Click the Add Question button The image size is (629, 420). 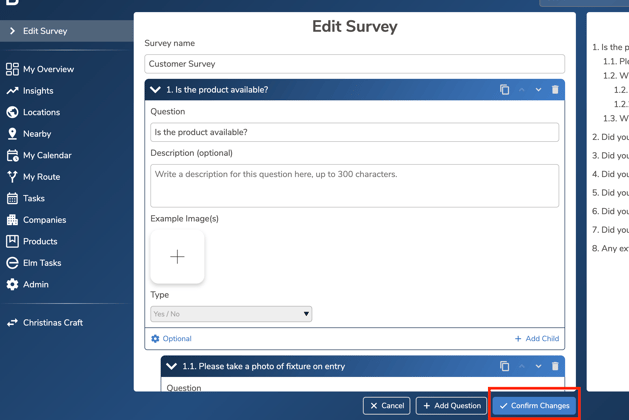pyautogui.click(x=452, y=406)
